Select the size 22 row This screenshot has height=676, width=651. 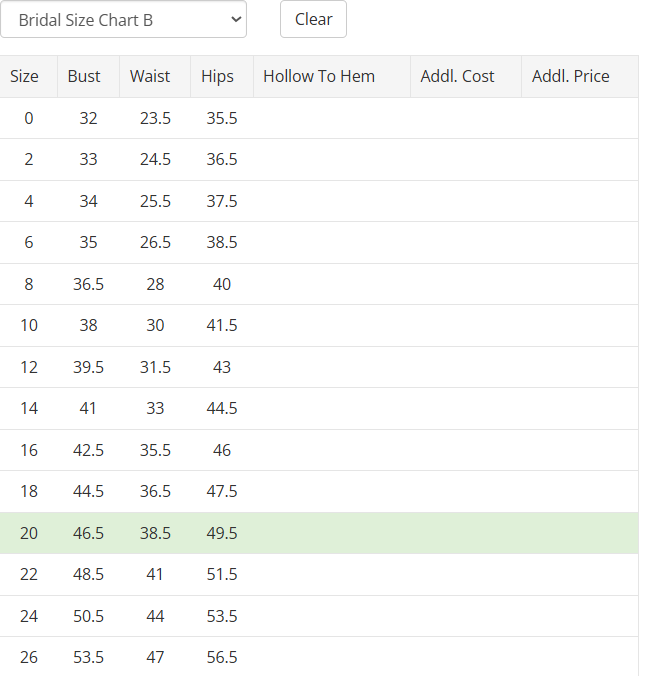point(319,575)
